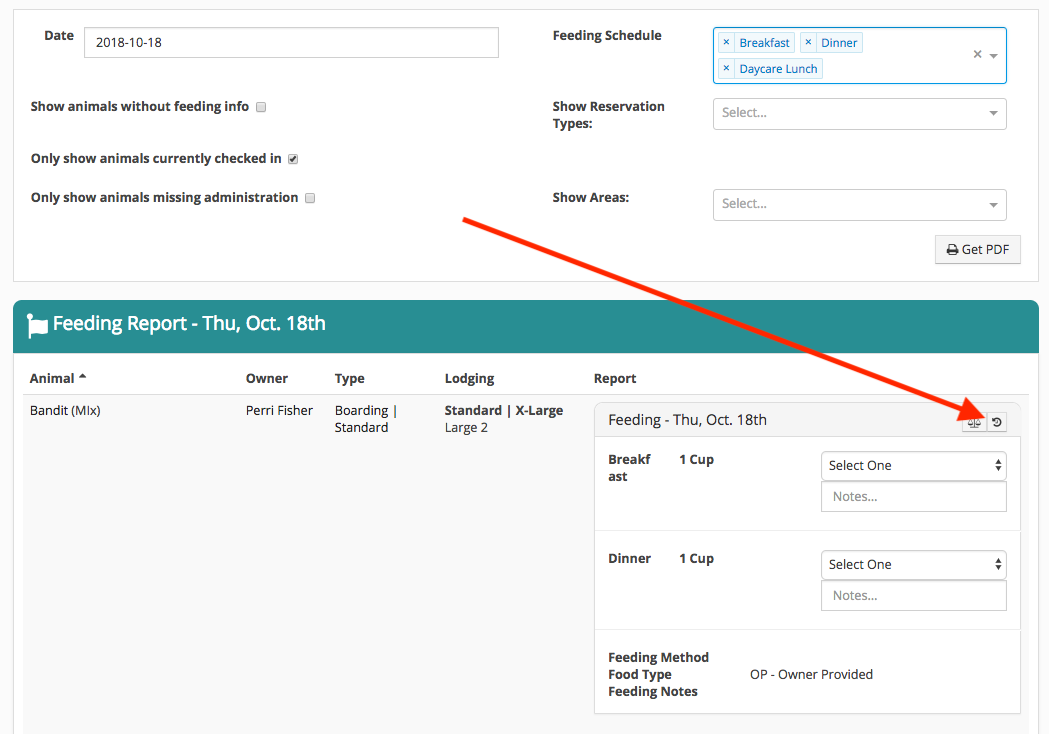Viewport: 1049px width, 734px height.
Task: Uncheck 'Only show animals currently checked in'
Action: [292, 158]
